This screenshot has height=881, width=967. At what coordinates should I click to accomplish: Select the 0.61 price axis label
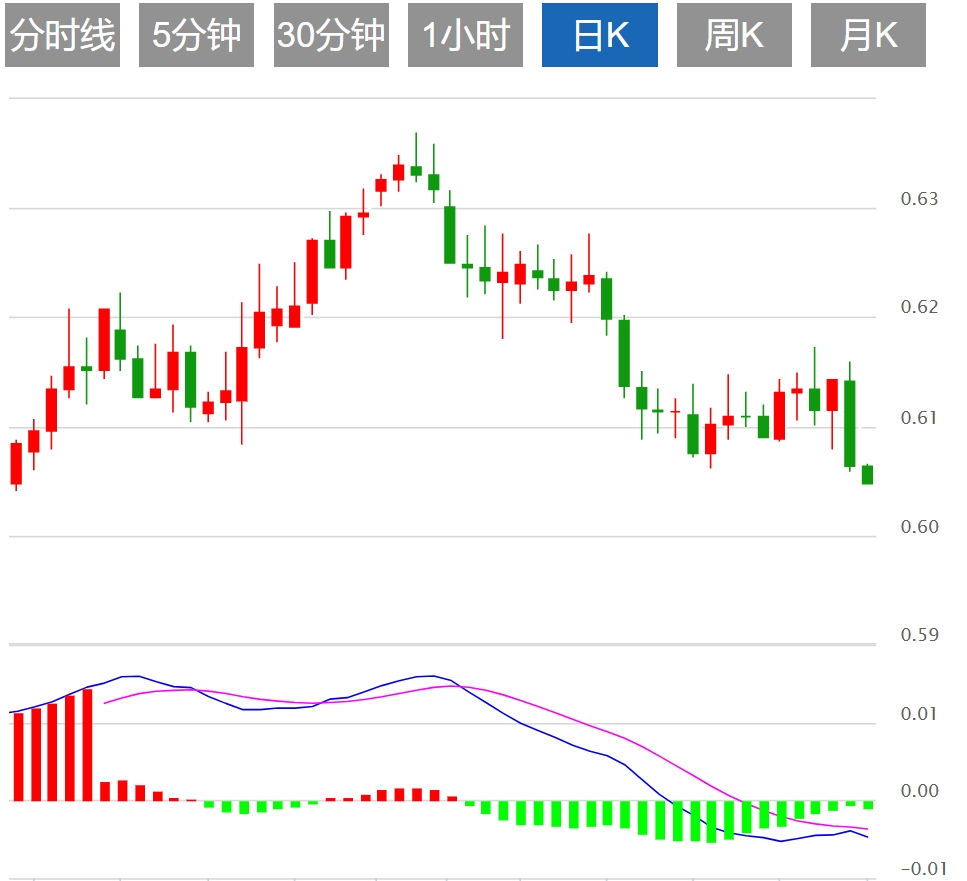pos(919,417)
